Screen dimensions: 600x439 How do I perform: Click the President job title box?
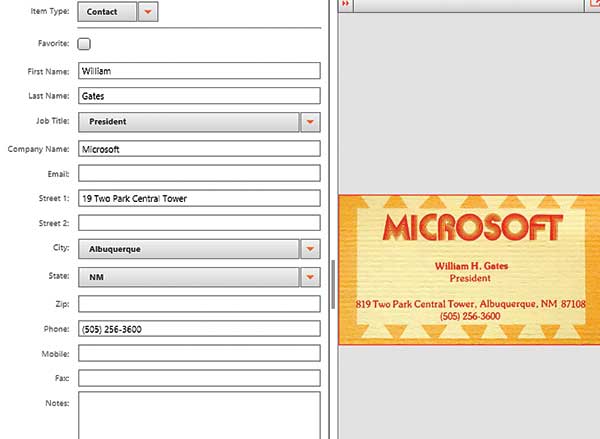click(188, 122)
